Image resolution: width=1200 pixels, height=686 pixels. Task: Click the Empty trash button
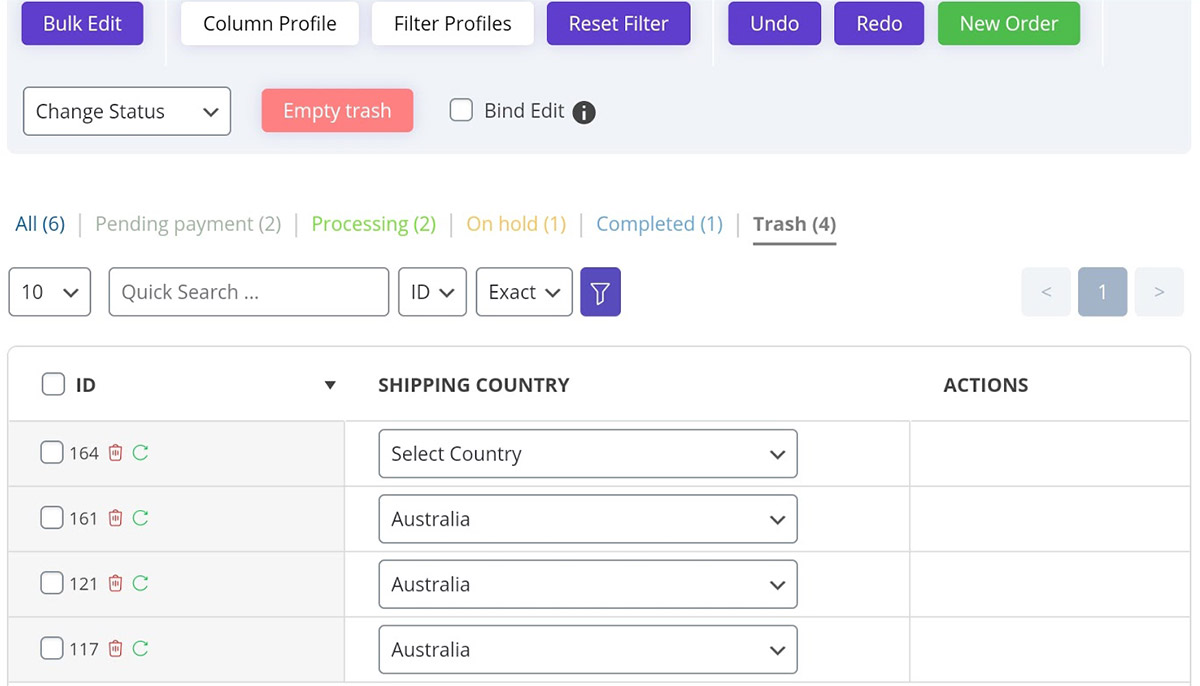pos(337,111)
